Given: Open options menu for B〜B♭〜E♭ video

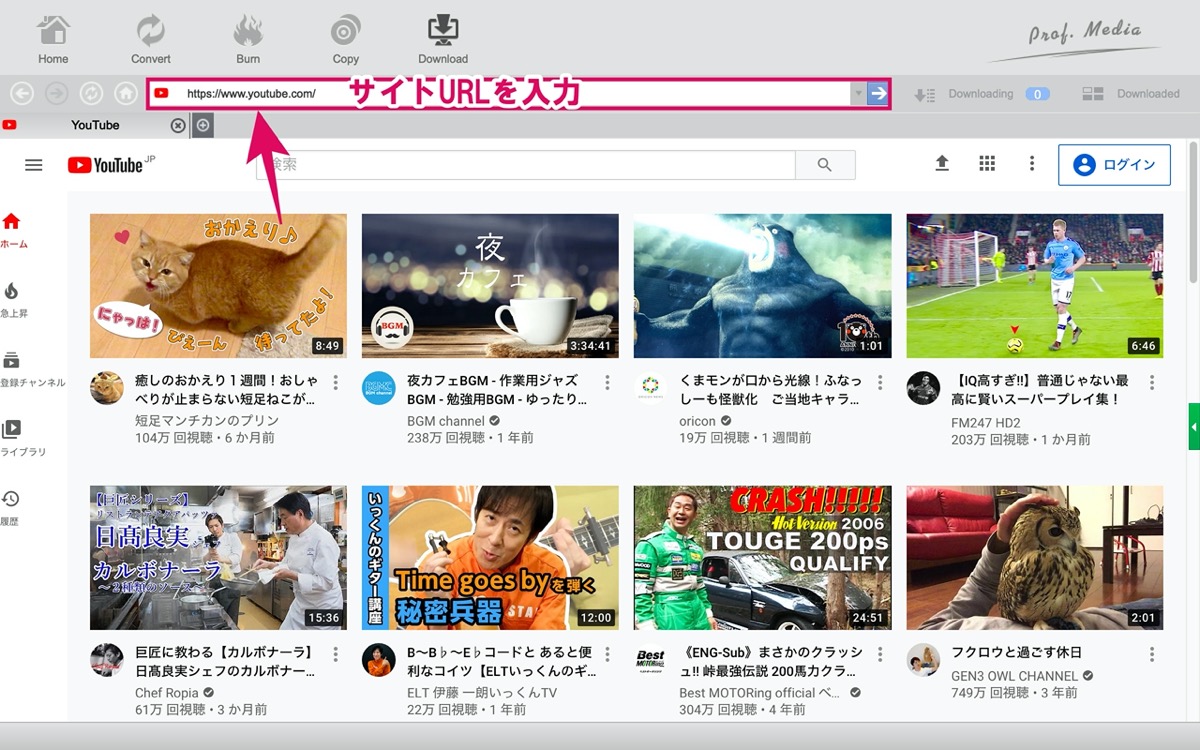Looking at the screenshot, I should point(607,655).
